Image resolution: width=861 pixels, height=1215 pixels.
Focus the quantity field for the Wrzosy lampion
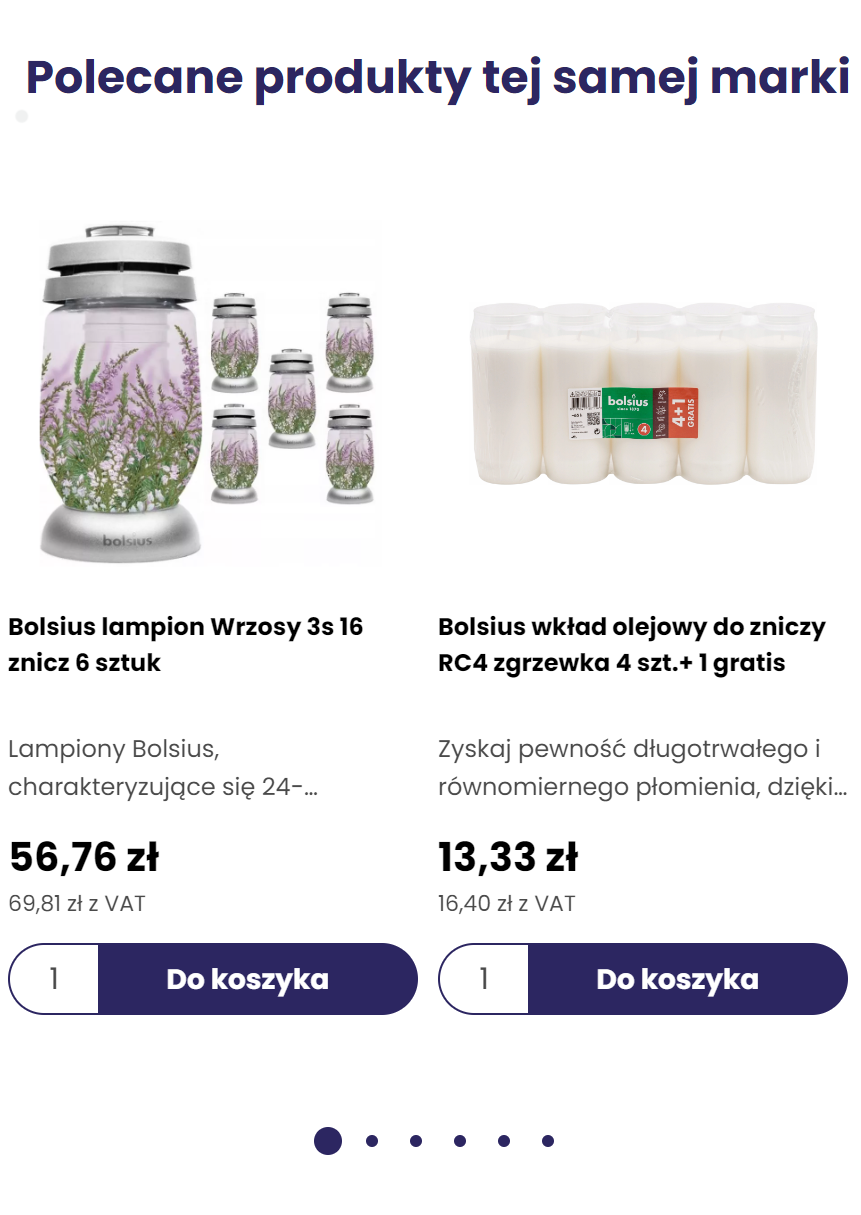pos(54,979)
